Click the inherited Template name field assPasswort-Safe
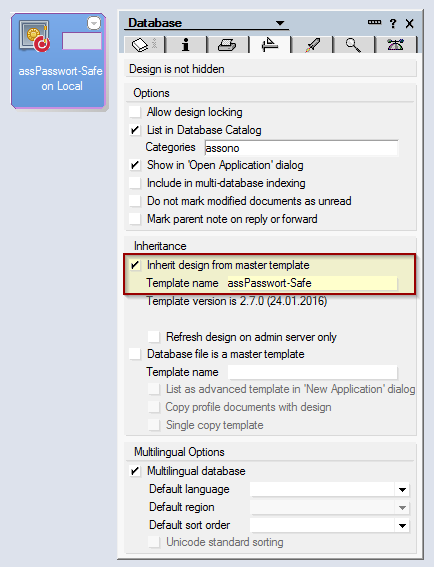The width and height of the screenshot is (434, 567). (312, 283)
